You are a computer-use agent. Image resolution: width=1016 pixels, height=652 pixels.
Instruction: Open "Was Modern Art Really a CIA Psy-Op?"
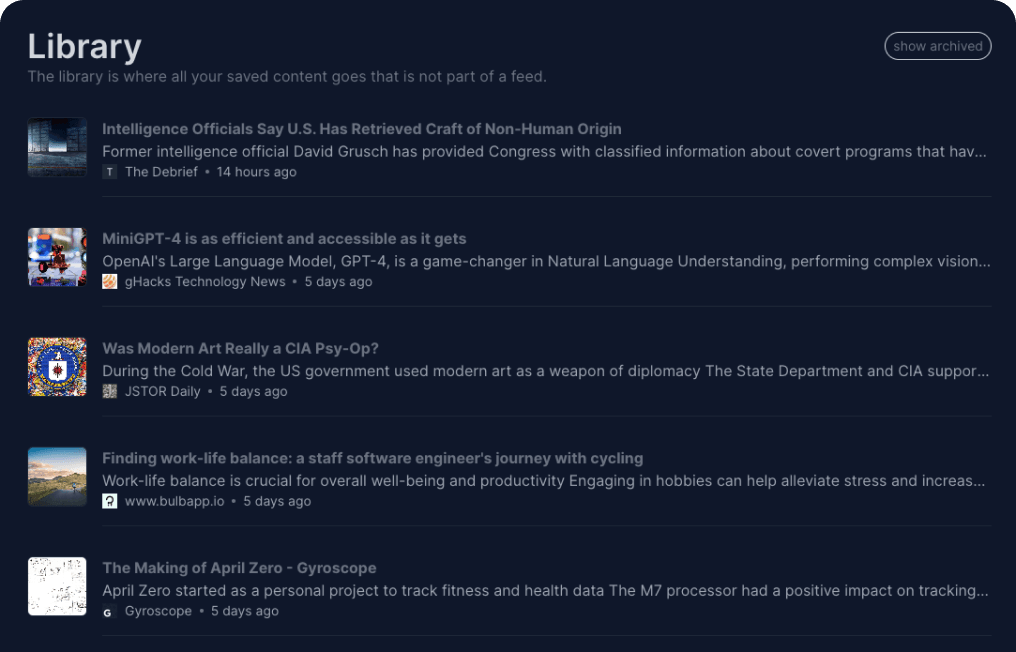240,349
